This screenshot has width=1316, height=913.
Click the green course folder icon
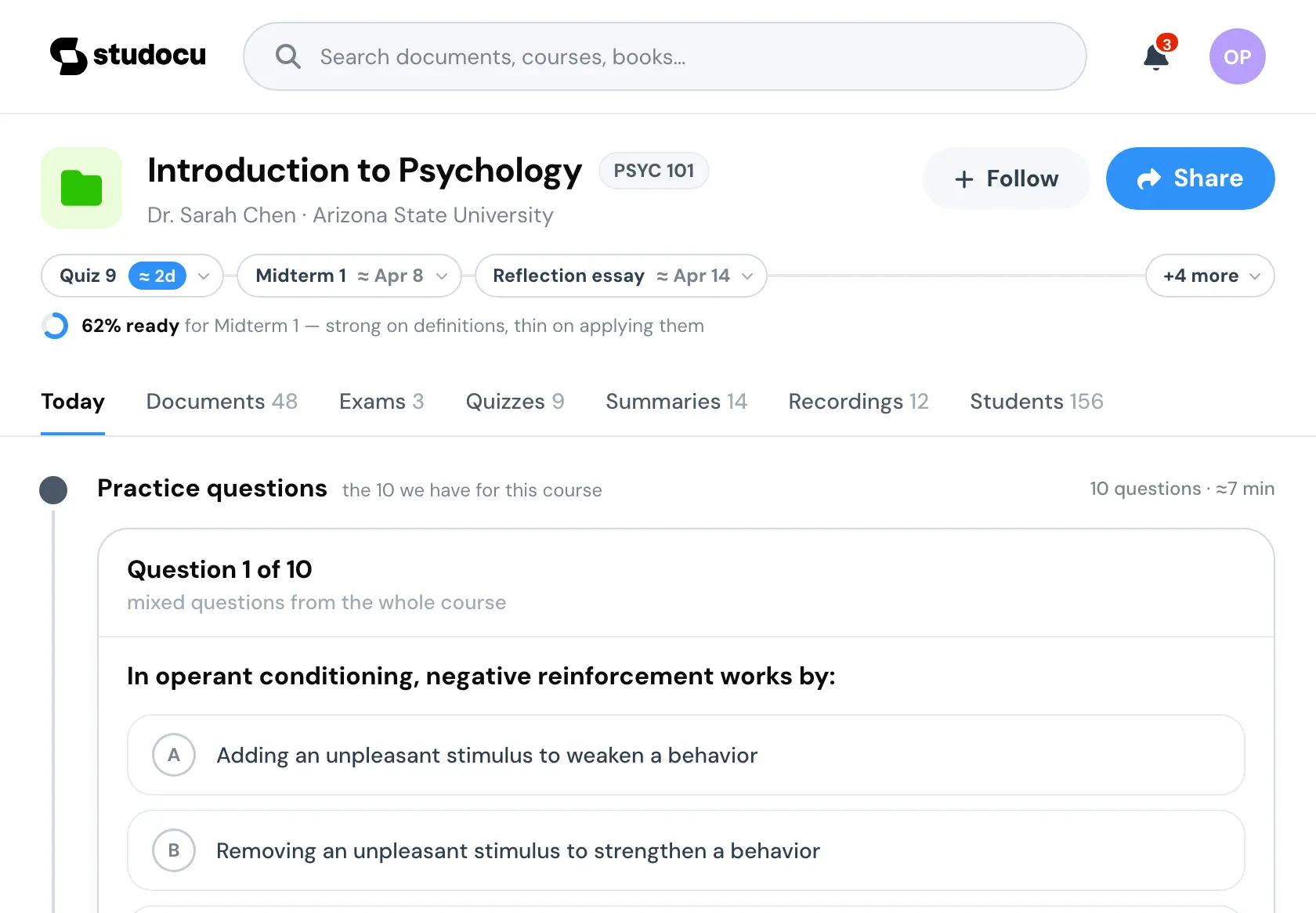(x=81, y=188)
